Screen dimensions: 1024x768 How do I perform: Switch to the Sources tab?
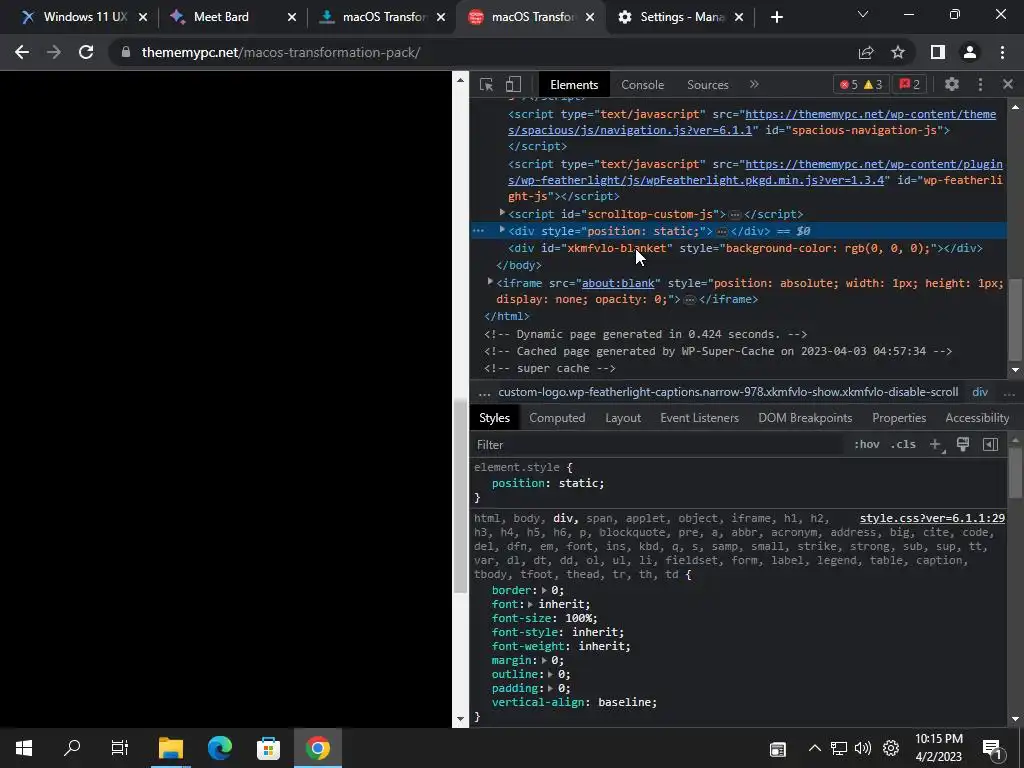pyautogui.click(x=707, y=85)
